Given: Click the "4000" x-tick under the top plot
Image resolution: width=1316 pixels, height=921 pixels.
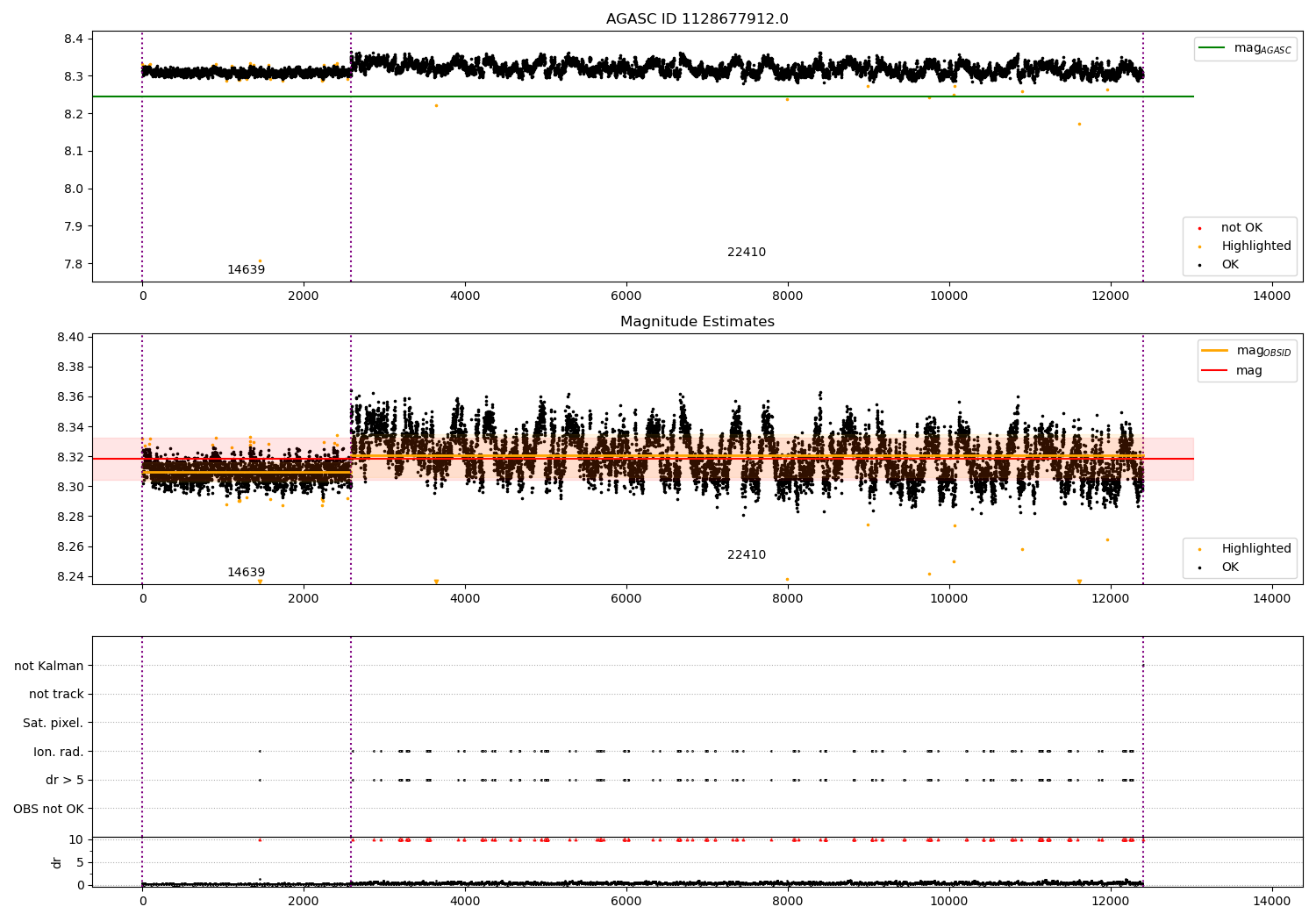Looking at the screenshot, I should 465,296.
